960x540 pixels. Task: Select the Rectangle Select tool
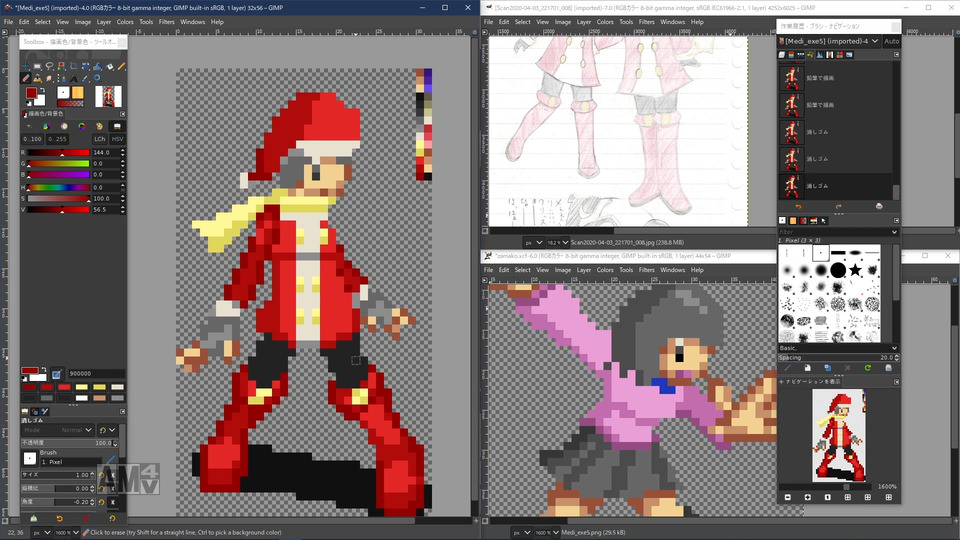pos(37,66)
